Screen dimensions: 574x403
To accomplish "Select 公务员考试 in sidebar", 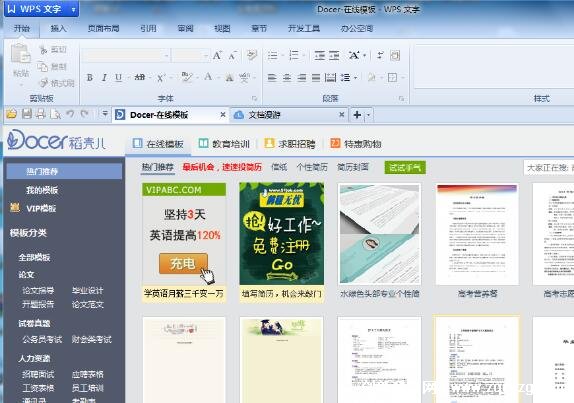I will 42,339.
